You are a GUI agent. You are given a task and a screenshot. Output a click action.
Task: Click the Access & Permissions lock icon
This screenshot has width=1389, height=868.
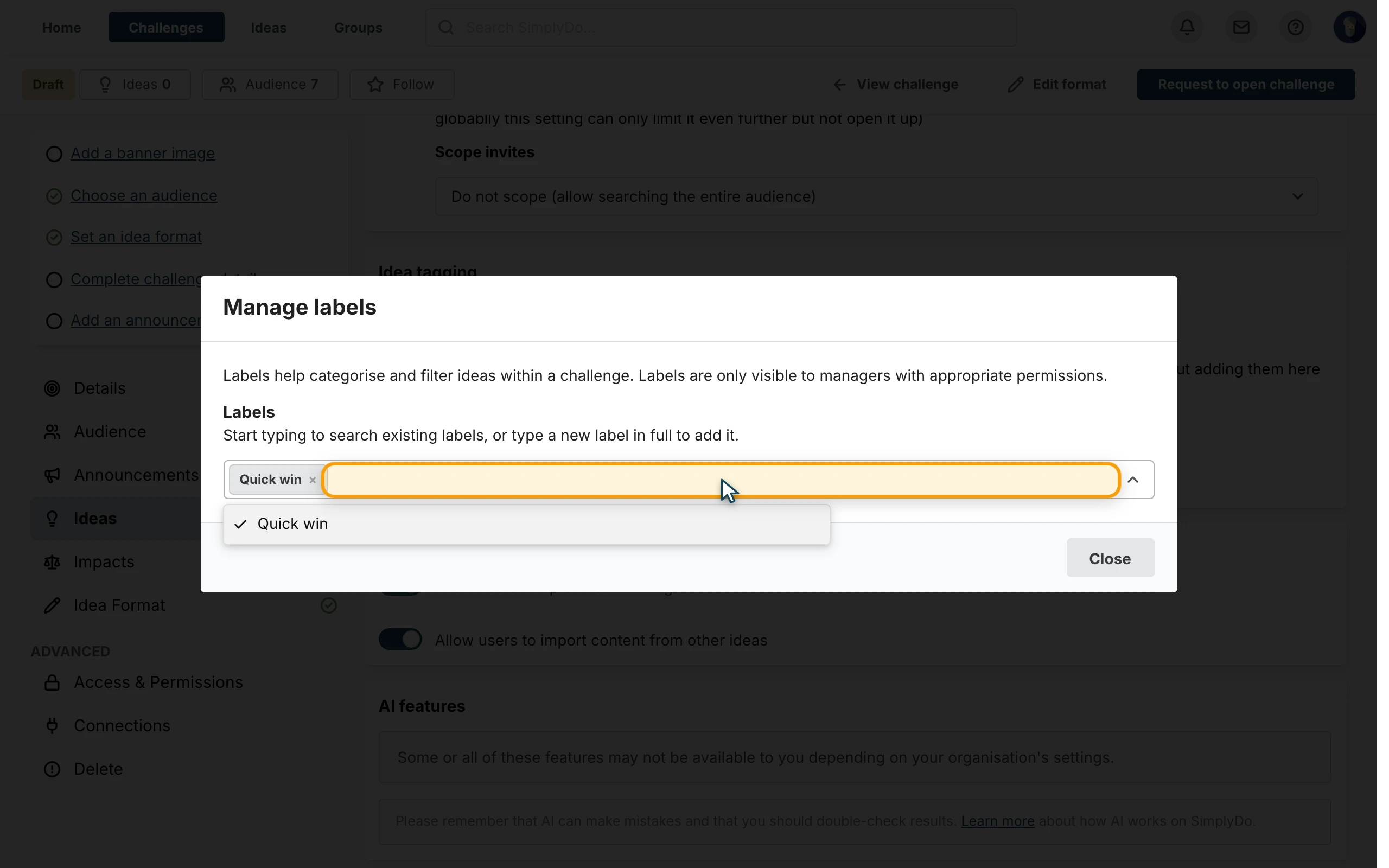[x=52, y=682]
